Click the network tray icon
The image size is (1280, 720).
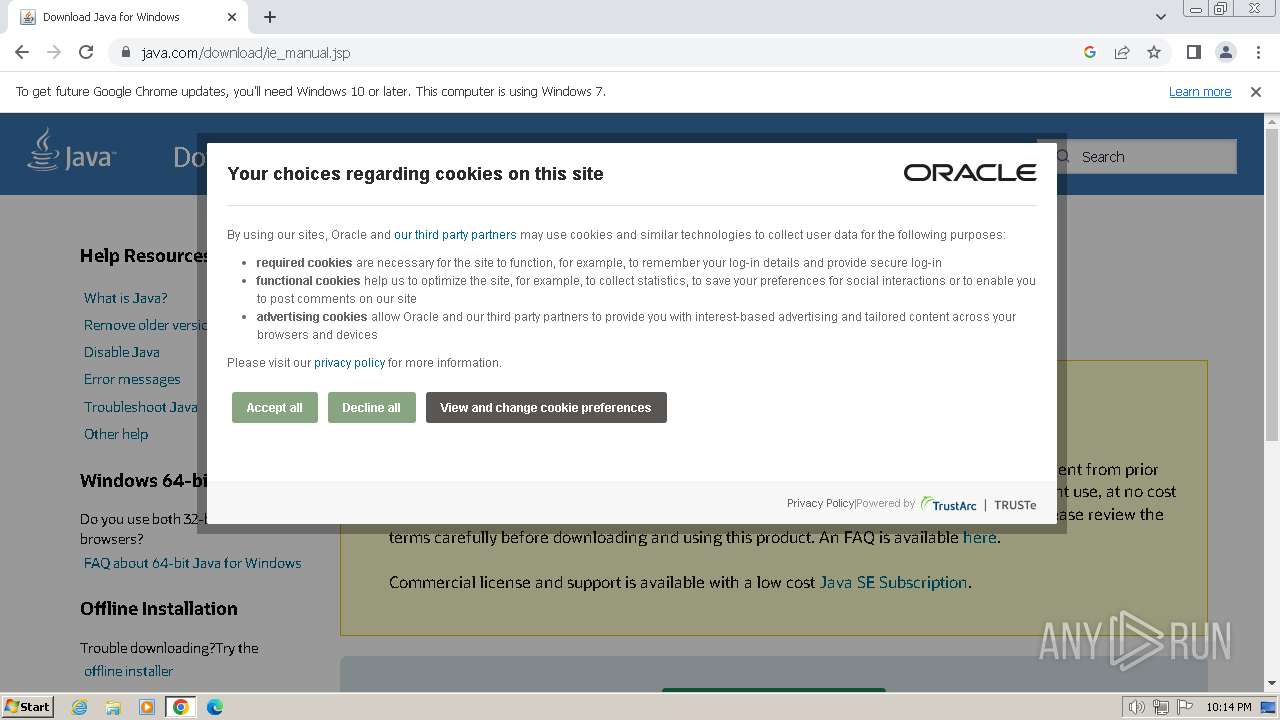1160,707
